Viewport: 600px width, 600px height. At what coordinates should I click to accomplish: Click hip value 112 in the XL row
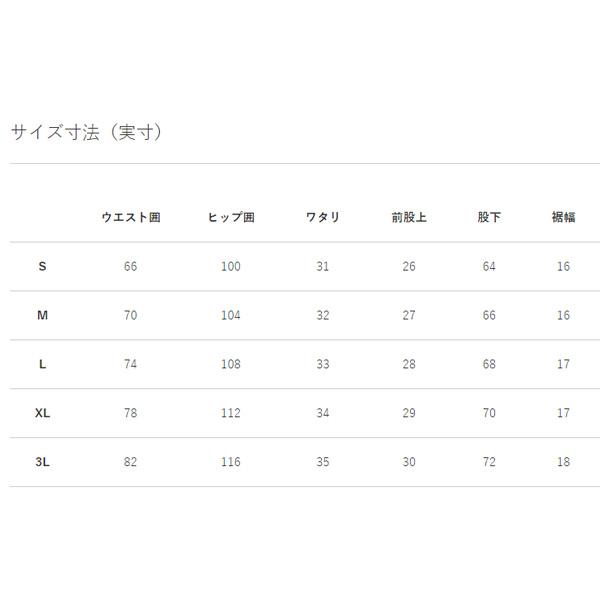click(231, 413)
